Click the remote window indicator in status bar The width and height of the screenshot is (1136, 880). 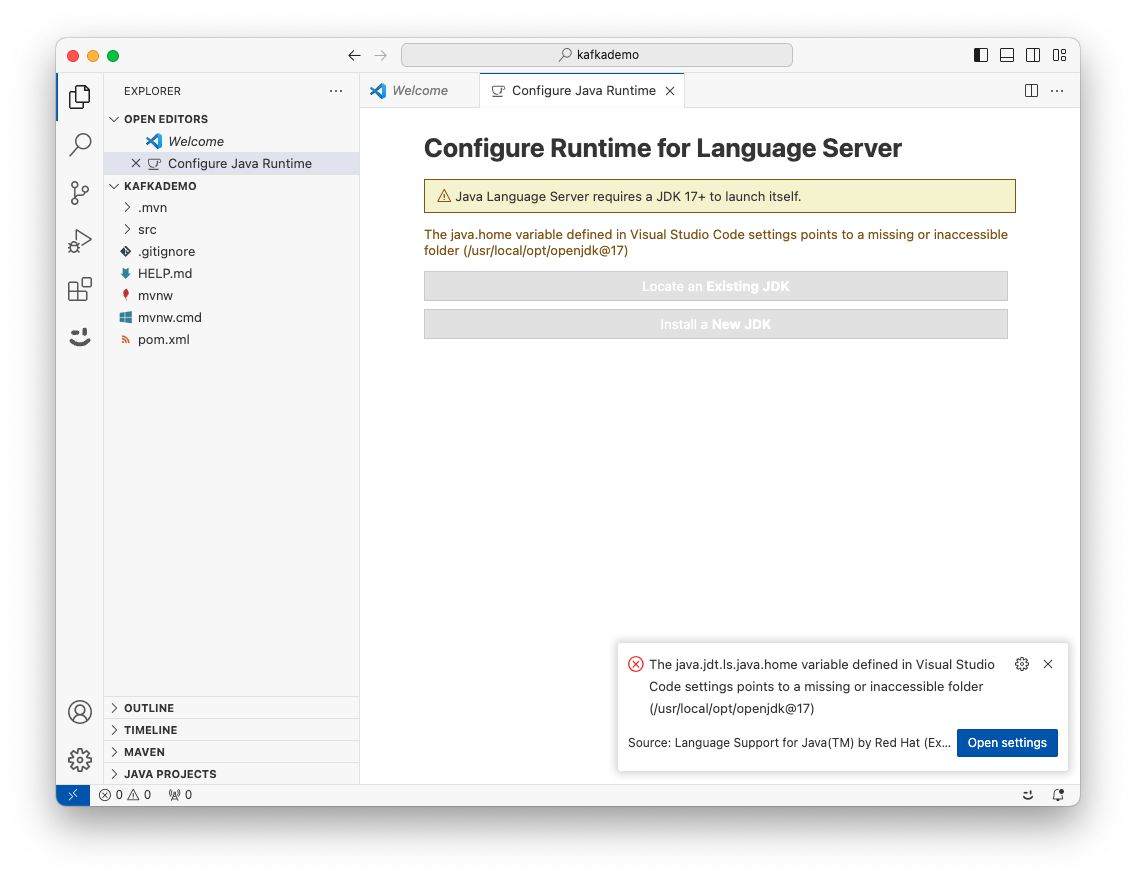72,795
